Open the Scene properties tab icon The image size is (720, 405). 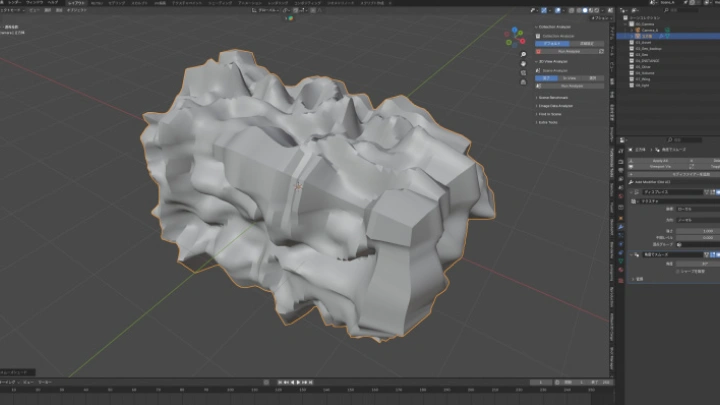pos(621,188)
